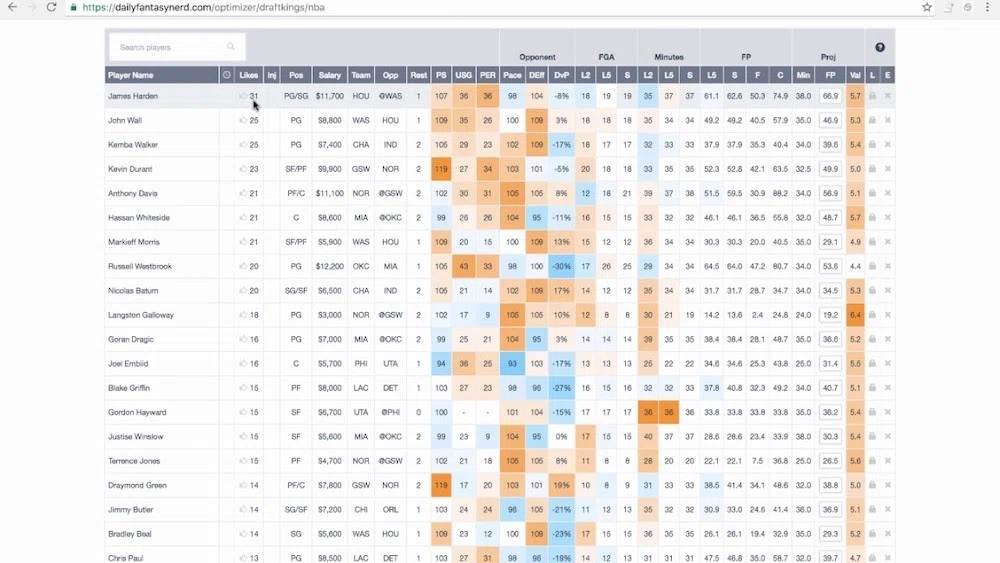
Task: Click the Draymond Green player name
Action: coord(137,485)
